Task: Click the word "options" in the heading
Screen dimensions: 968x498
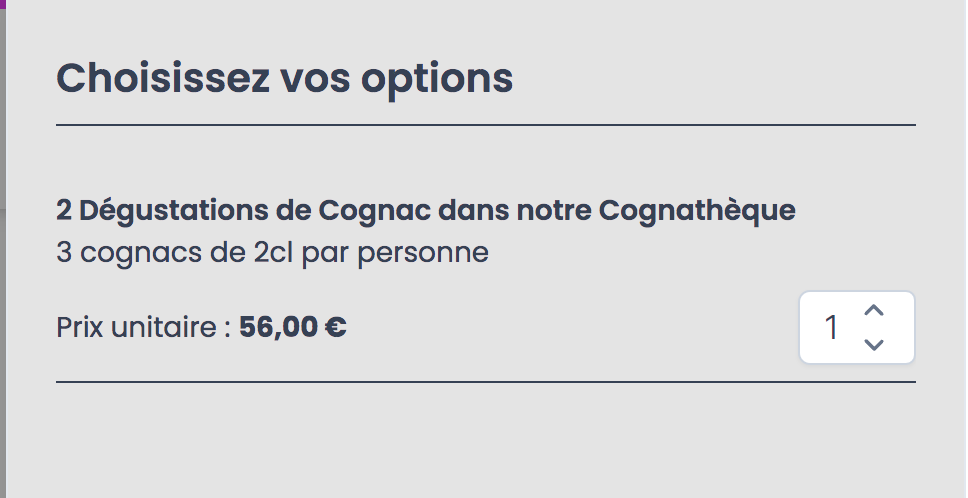Action: pos(436,79)
